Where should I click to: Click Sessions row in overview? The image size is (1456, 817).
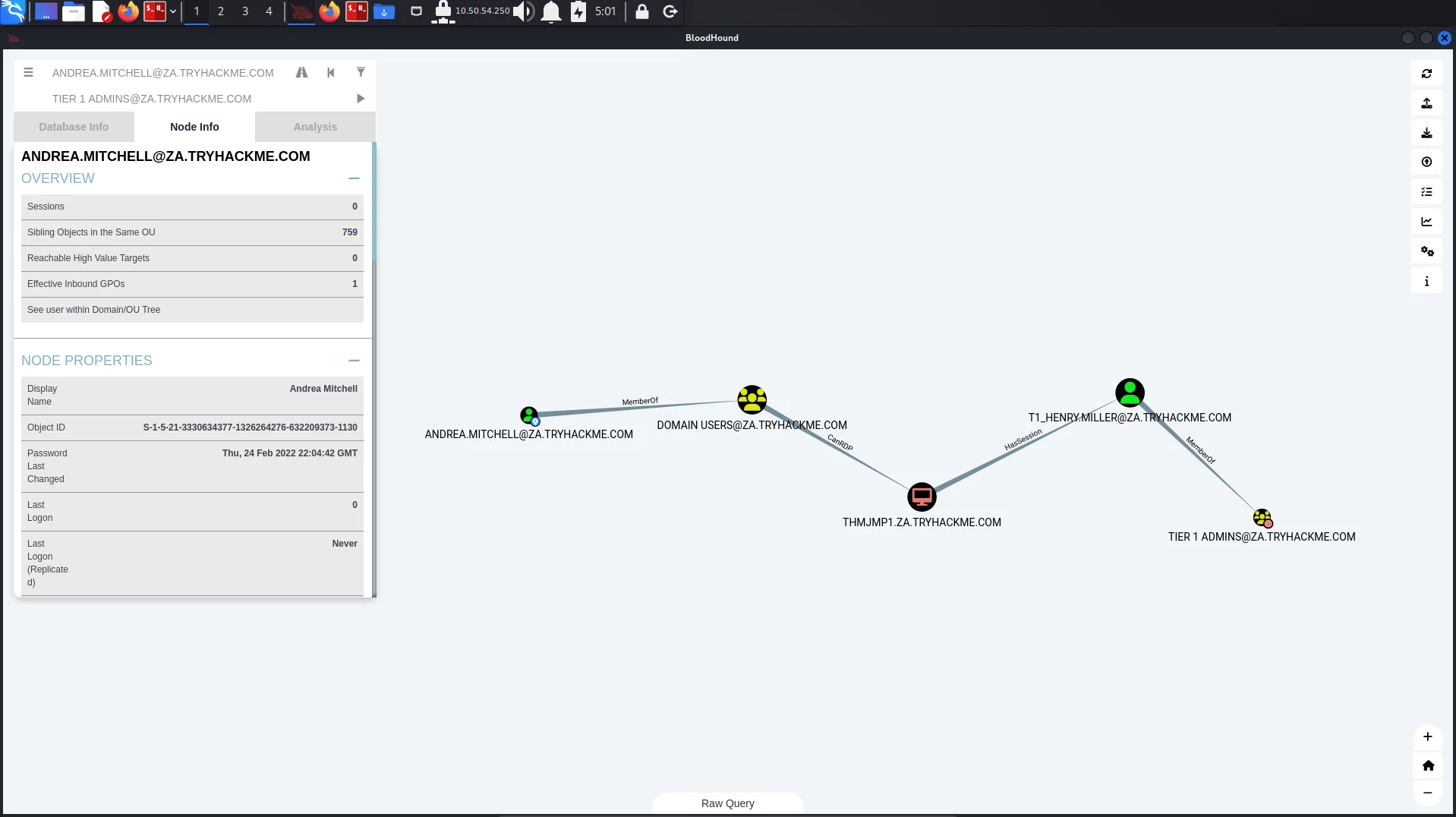pyautogui.click(x=192, y=207)
